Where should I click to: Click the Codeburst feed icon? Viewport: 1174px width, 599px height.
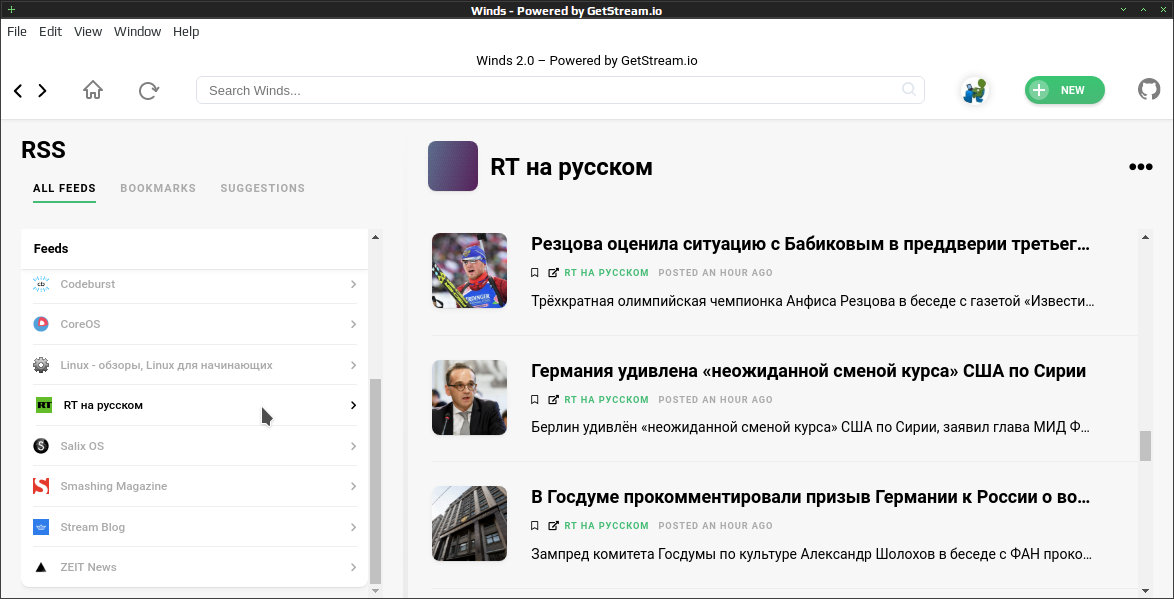point(41,284)
